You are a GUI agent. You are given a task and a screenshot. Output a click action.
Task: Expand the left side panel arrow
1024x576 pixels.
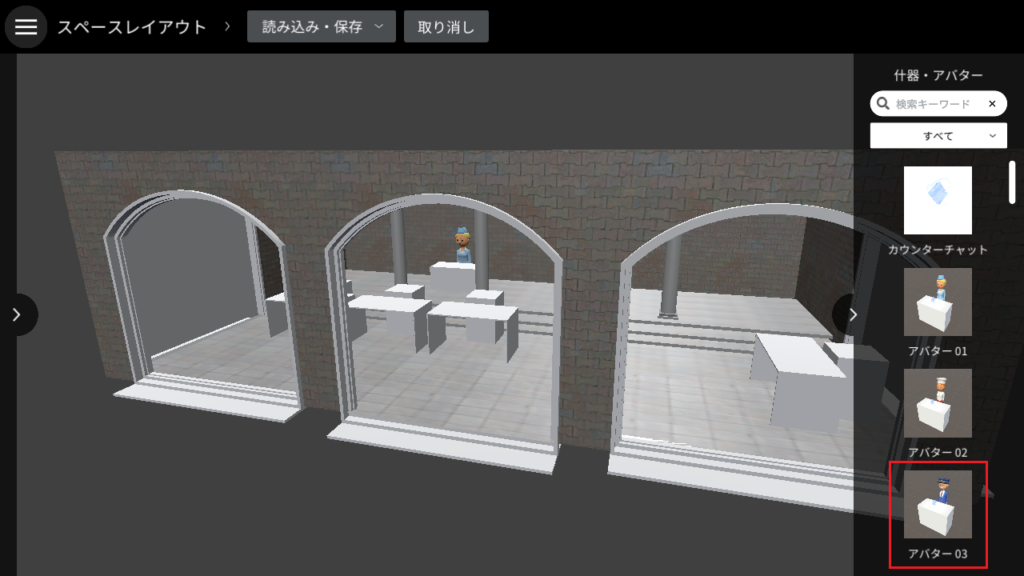click(18, 315)
